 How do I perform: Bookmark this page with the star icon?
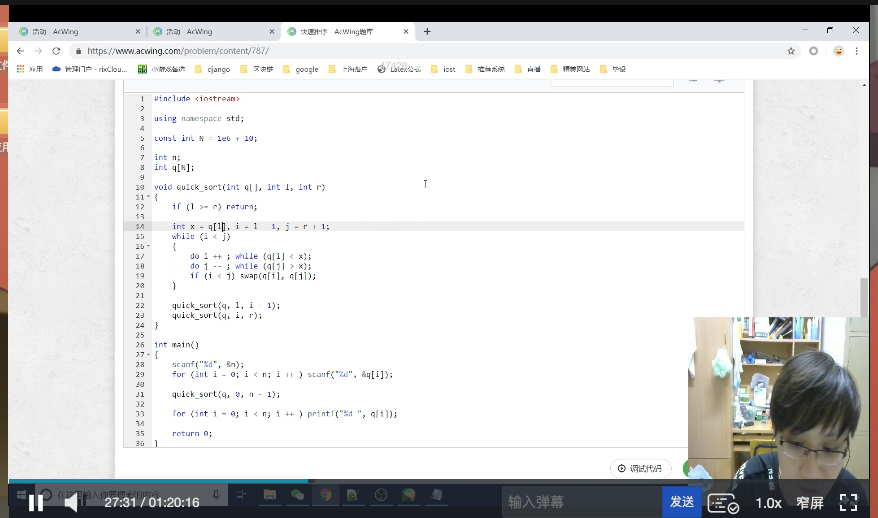[x=791, y=51]
